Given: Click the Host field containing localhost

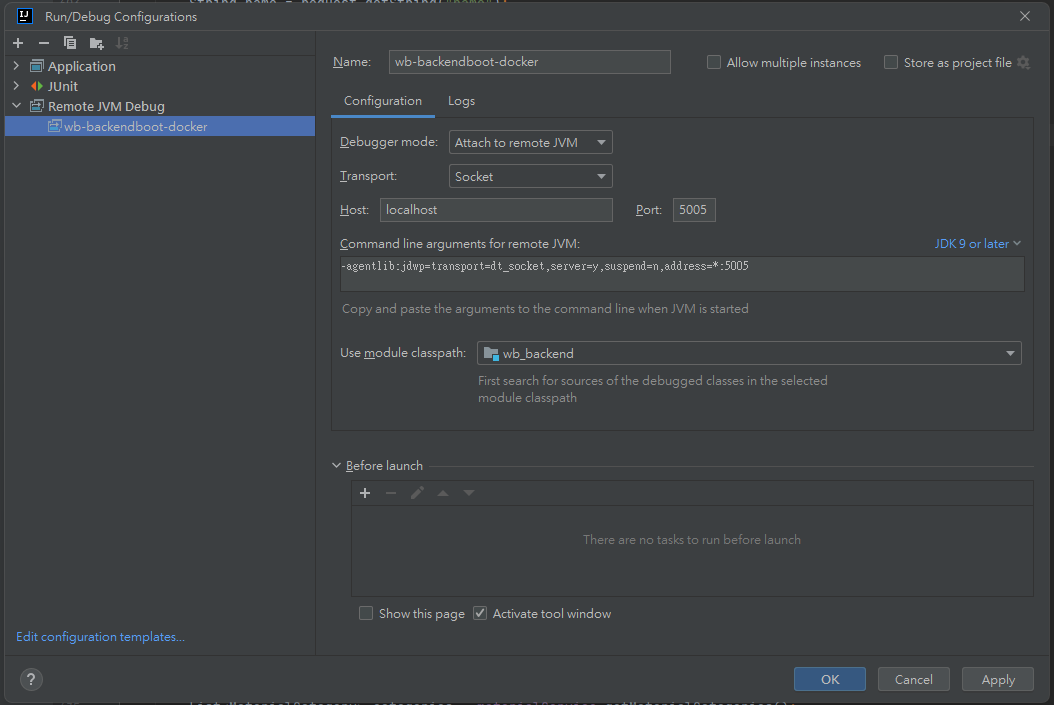Looking at the screenshot, I should [496, 210].
